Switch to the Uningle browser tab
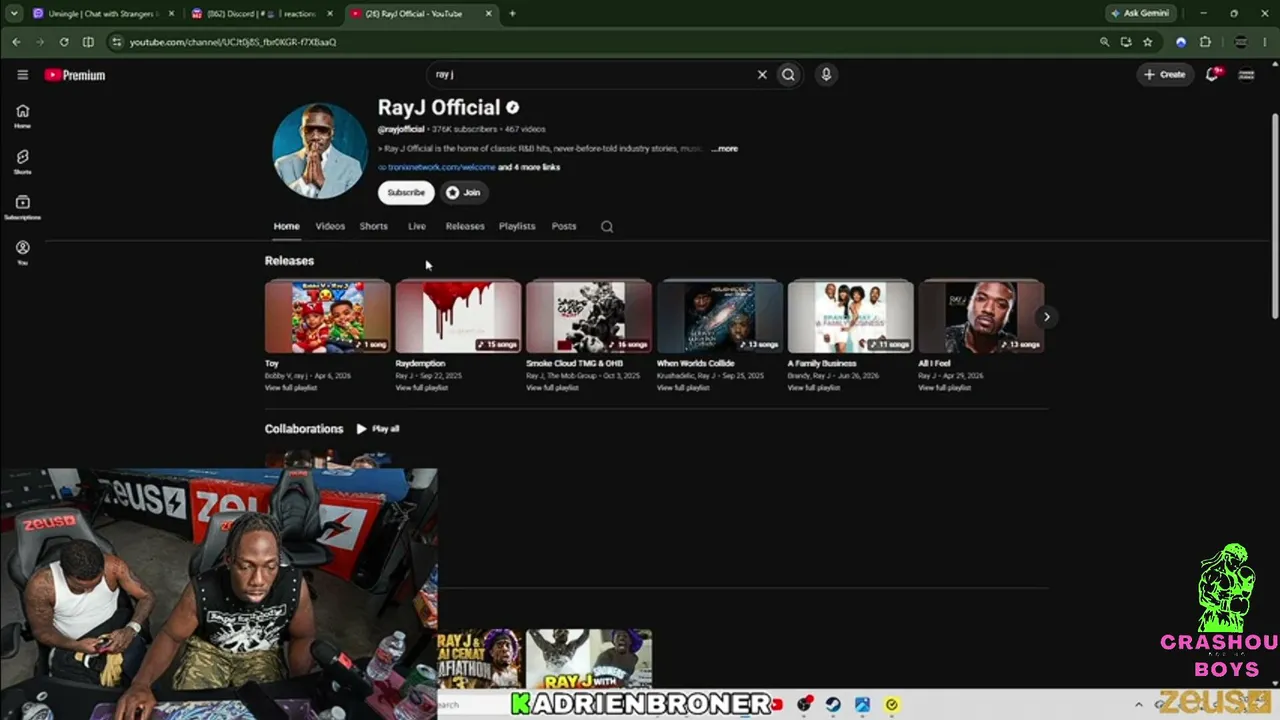The image size is (1280, 720). point(104,14)
